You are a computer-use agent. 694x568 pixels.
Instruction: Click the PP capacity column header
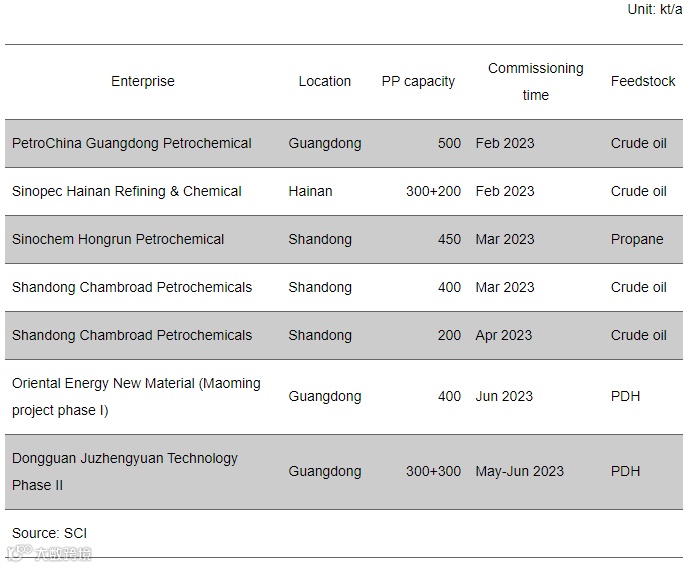[x=418, y=81]
